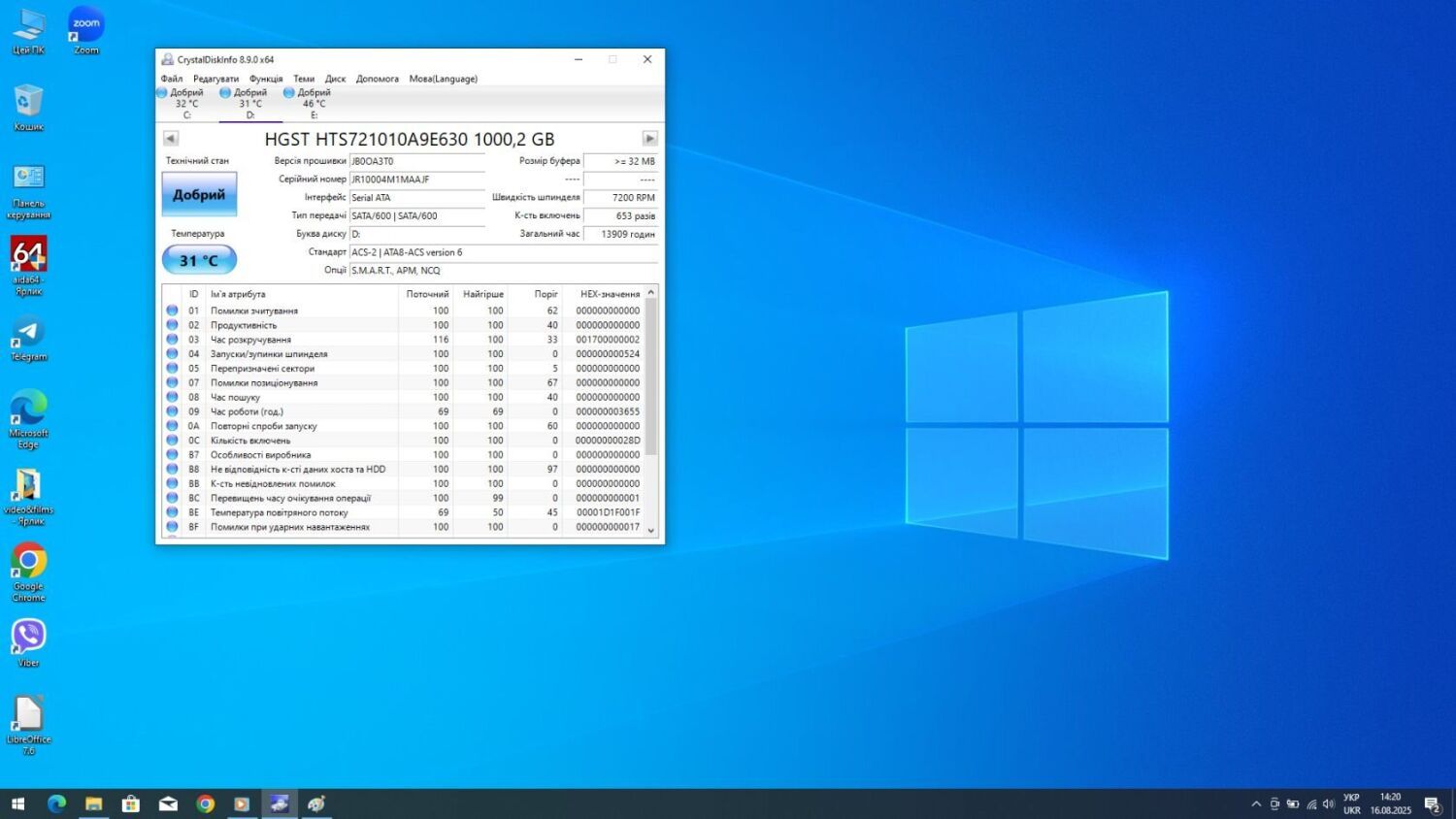
Task: Click status orb for attribute 05 Перепризначені сектори
Action: click(x=172, y=369)
